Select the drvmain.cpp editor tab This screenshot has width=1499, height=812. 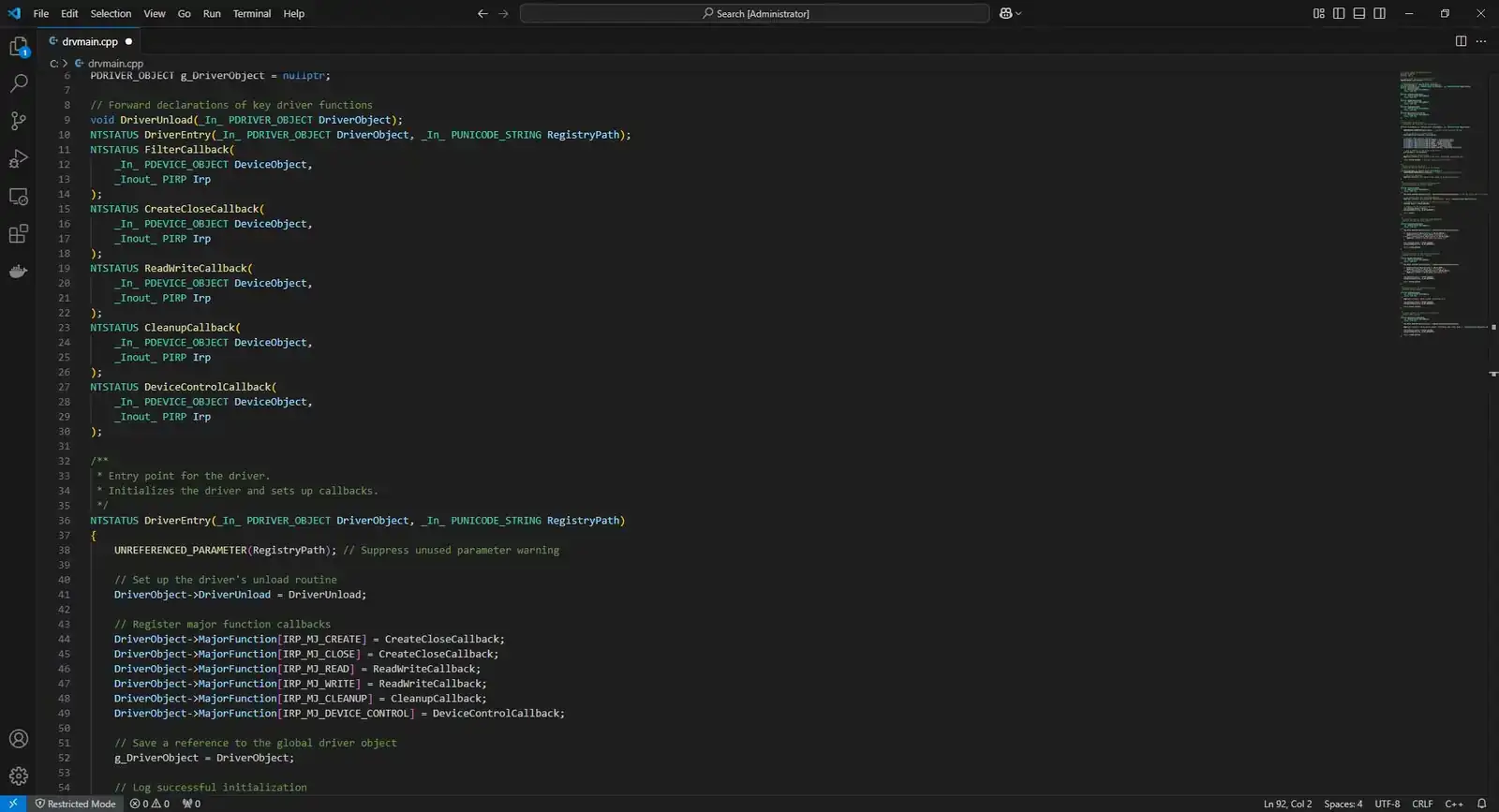click(x=89, y=41)
